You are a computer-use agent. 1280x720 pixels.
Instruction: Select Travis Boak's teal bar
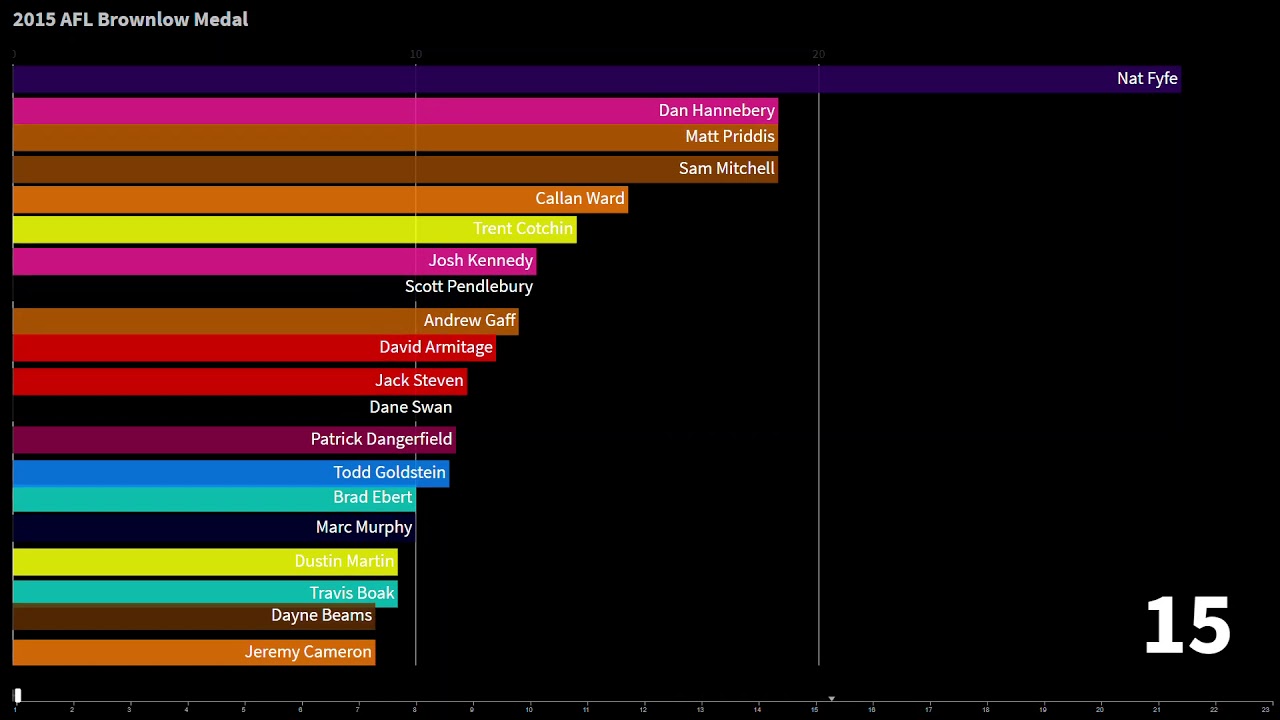(x=205, y=593)
